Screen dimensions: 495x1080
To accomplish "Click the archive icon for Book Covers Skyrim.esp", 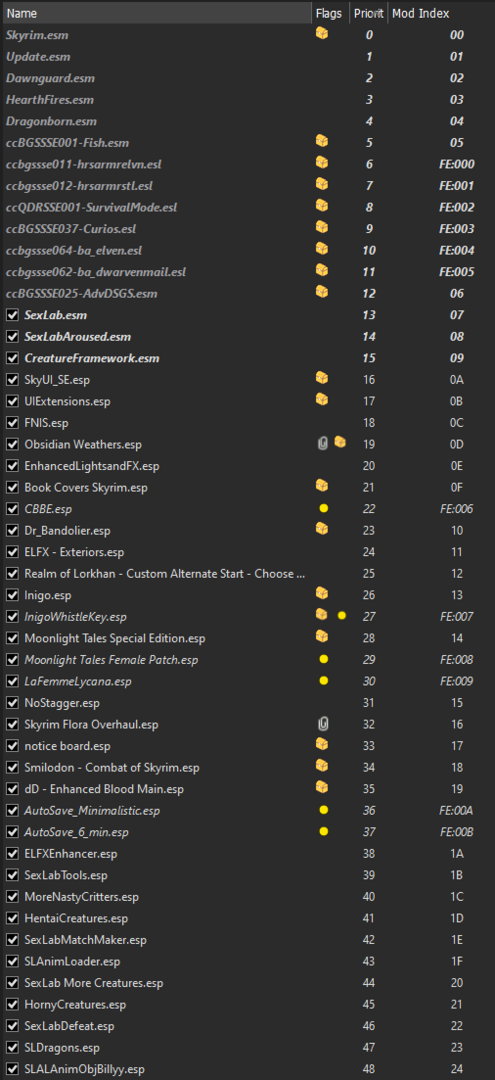I will [x=322, y=486].
